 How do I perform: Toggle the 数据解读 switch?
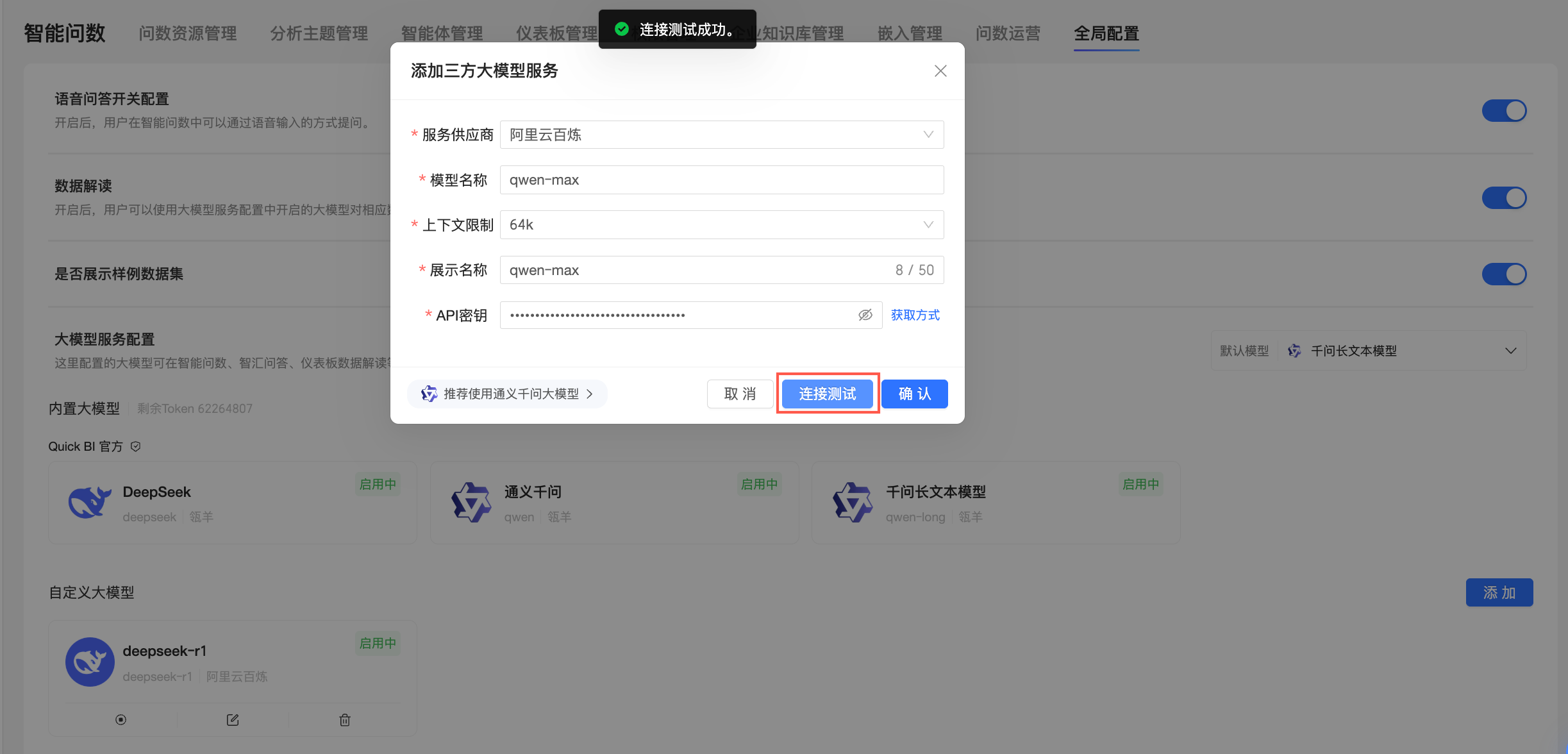click(1504, 198)
